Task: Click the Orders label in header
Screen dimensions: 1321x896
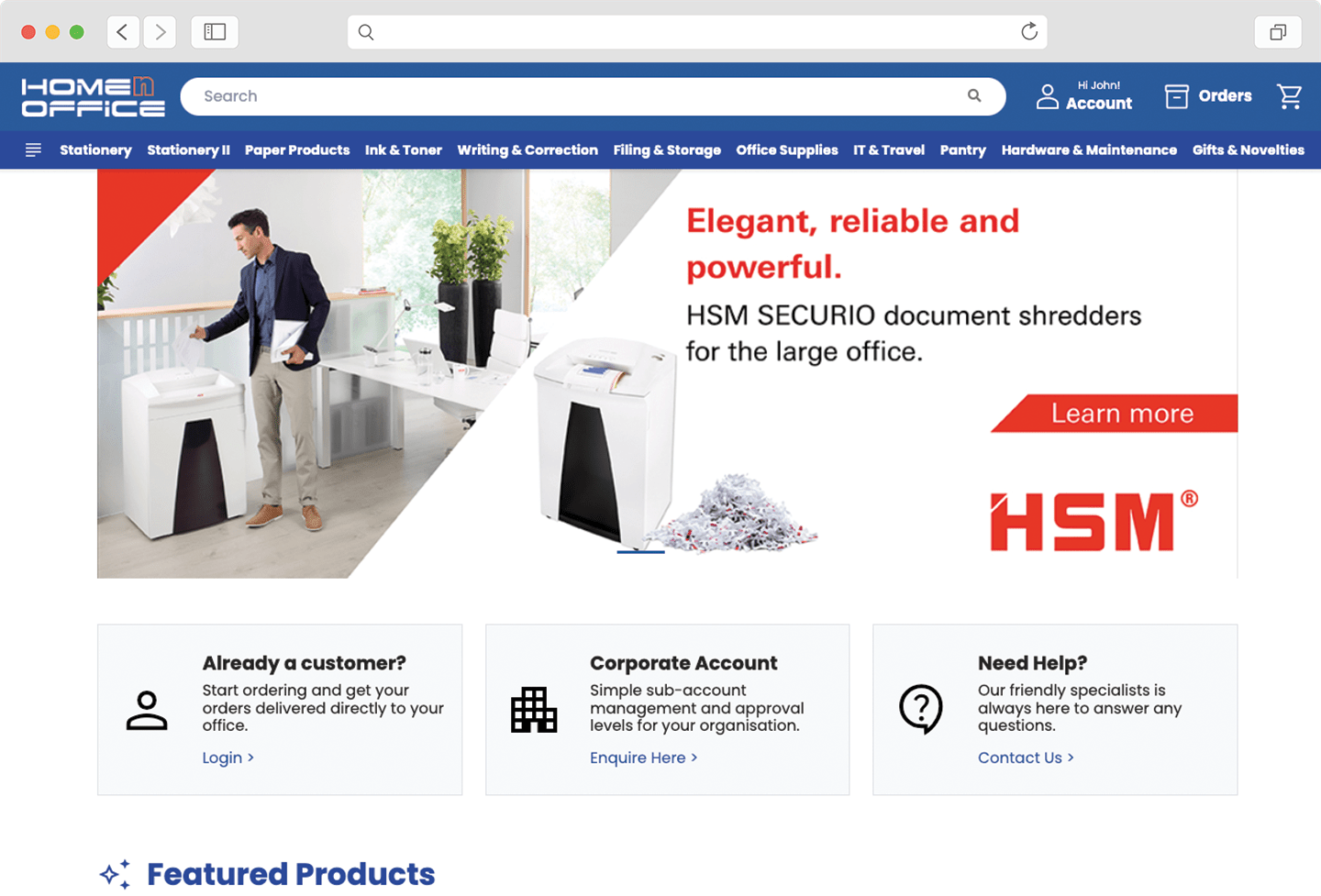Action: point(1225,96)
